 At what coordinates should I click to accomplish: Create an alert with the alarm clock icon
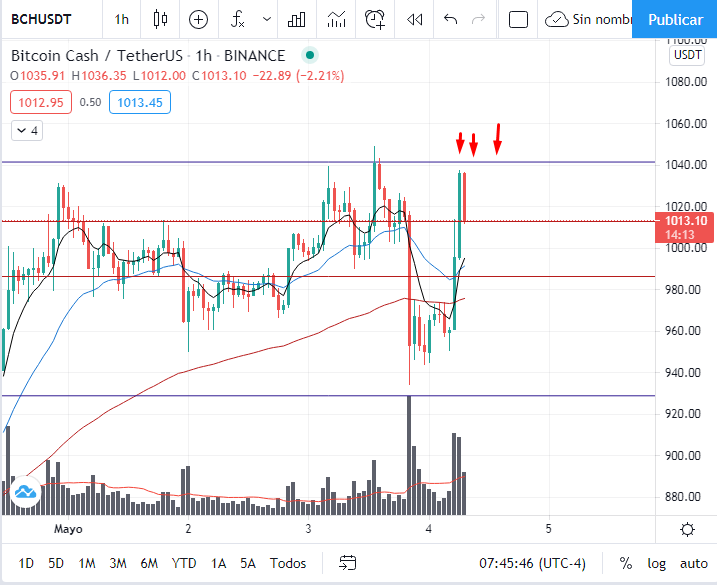(x=375, y=20)
